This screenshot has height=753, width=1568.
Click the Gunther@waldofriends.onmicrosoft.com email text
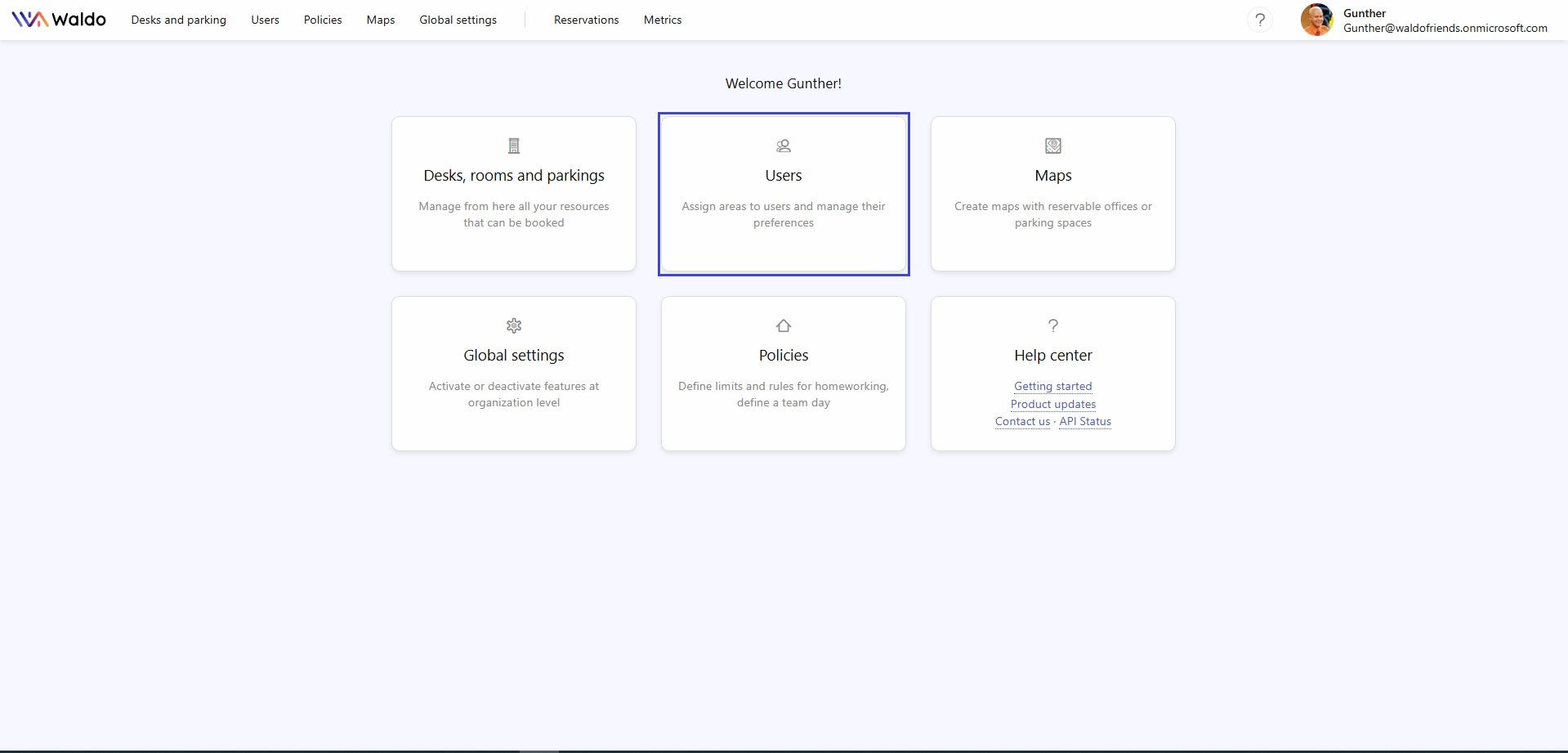tap(1445, 28)
